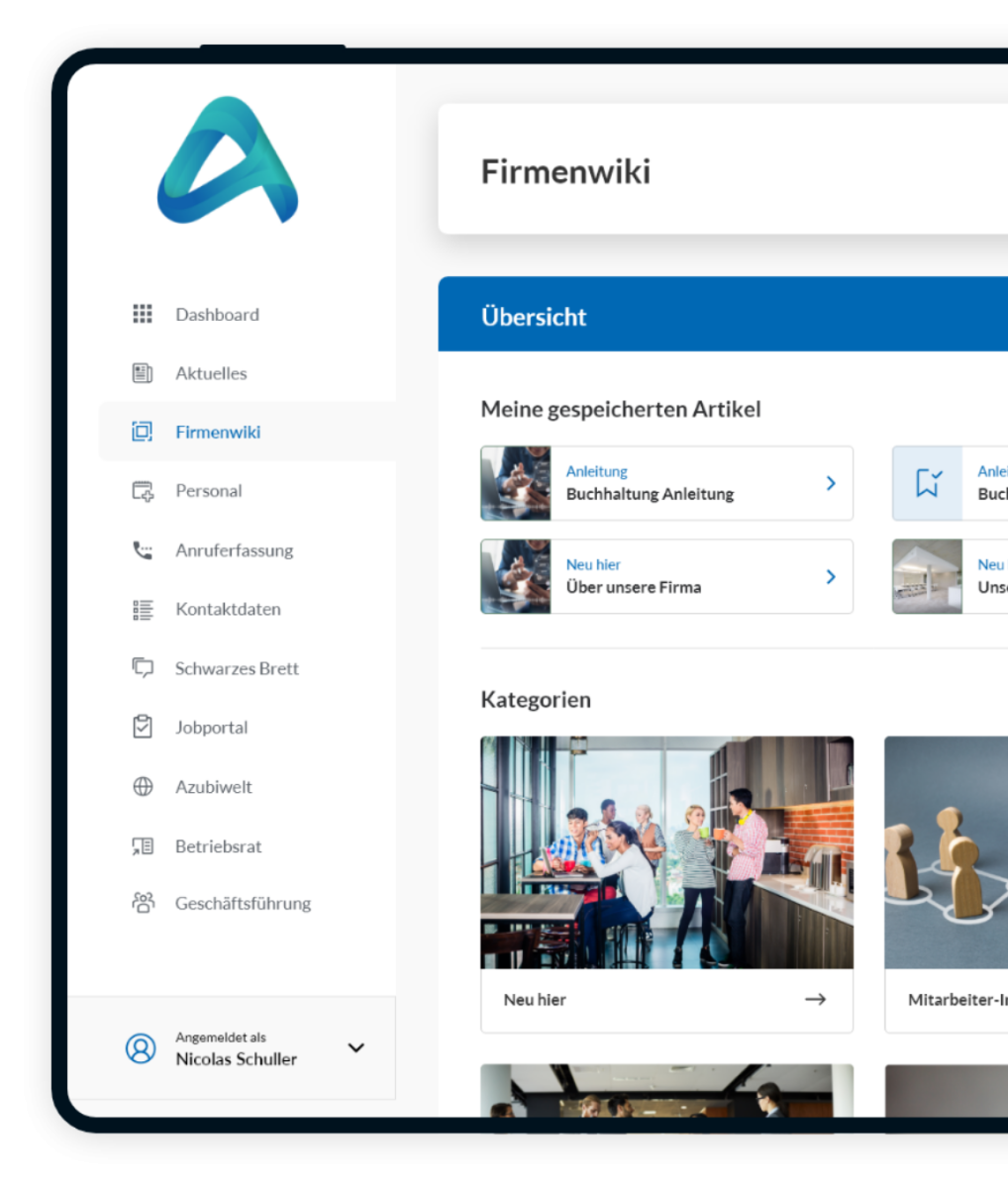Click the Jobportal clipboard icon
The height and width of the screenshot is (1188, 1008).
(143, 727)
